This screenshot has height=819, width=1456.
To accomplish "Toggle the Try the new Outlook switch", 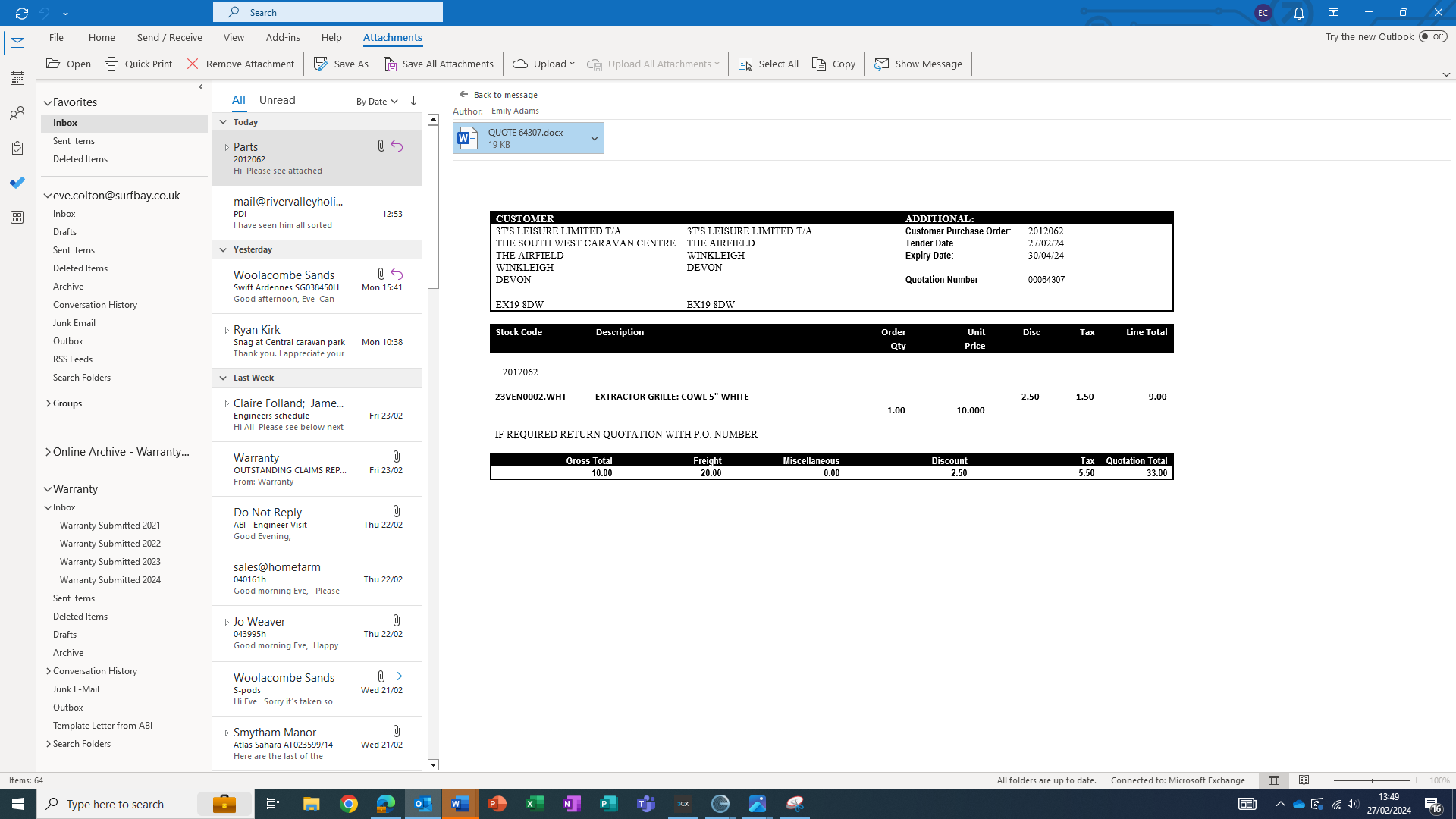I will click(1432, 36).
